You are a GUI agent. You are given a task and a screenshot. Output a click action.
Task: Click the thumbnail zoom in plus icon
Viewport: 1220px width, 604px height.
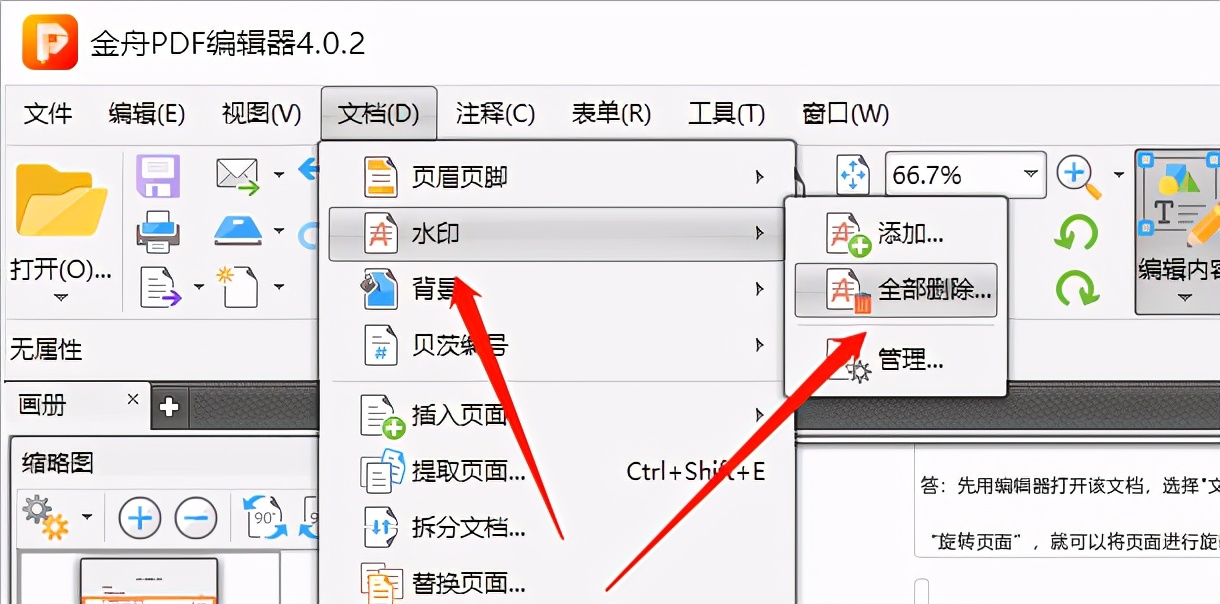(x=140, y=518)
